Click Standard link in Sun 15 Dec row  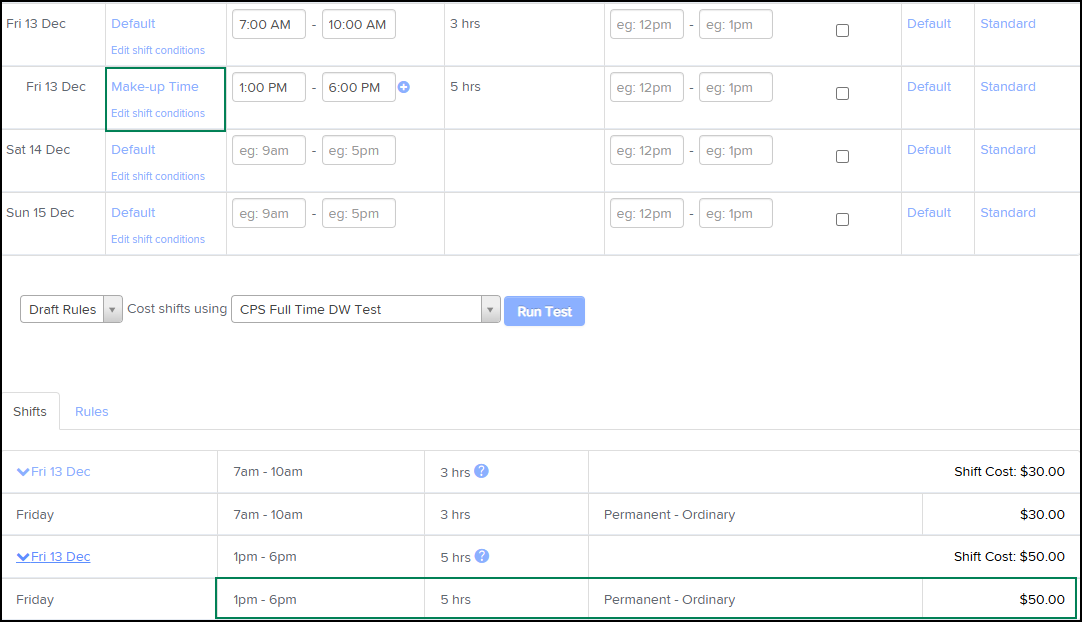pos(1007,213)
